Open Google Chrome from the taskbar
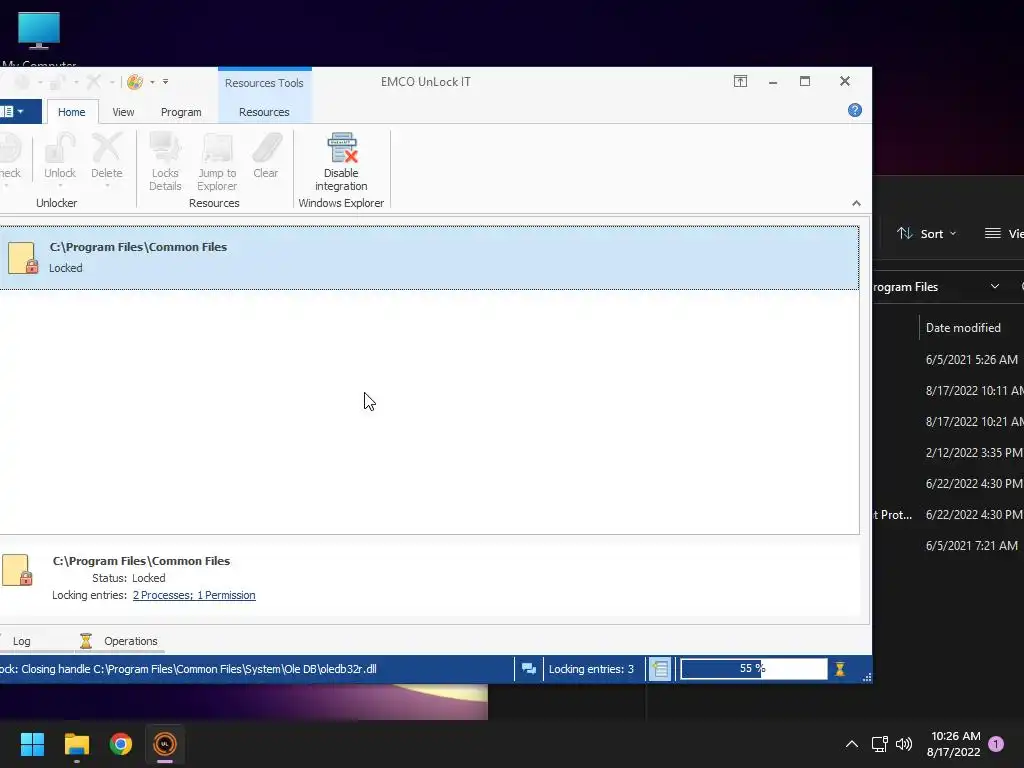 [121, 744]
